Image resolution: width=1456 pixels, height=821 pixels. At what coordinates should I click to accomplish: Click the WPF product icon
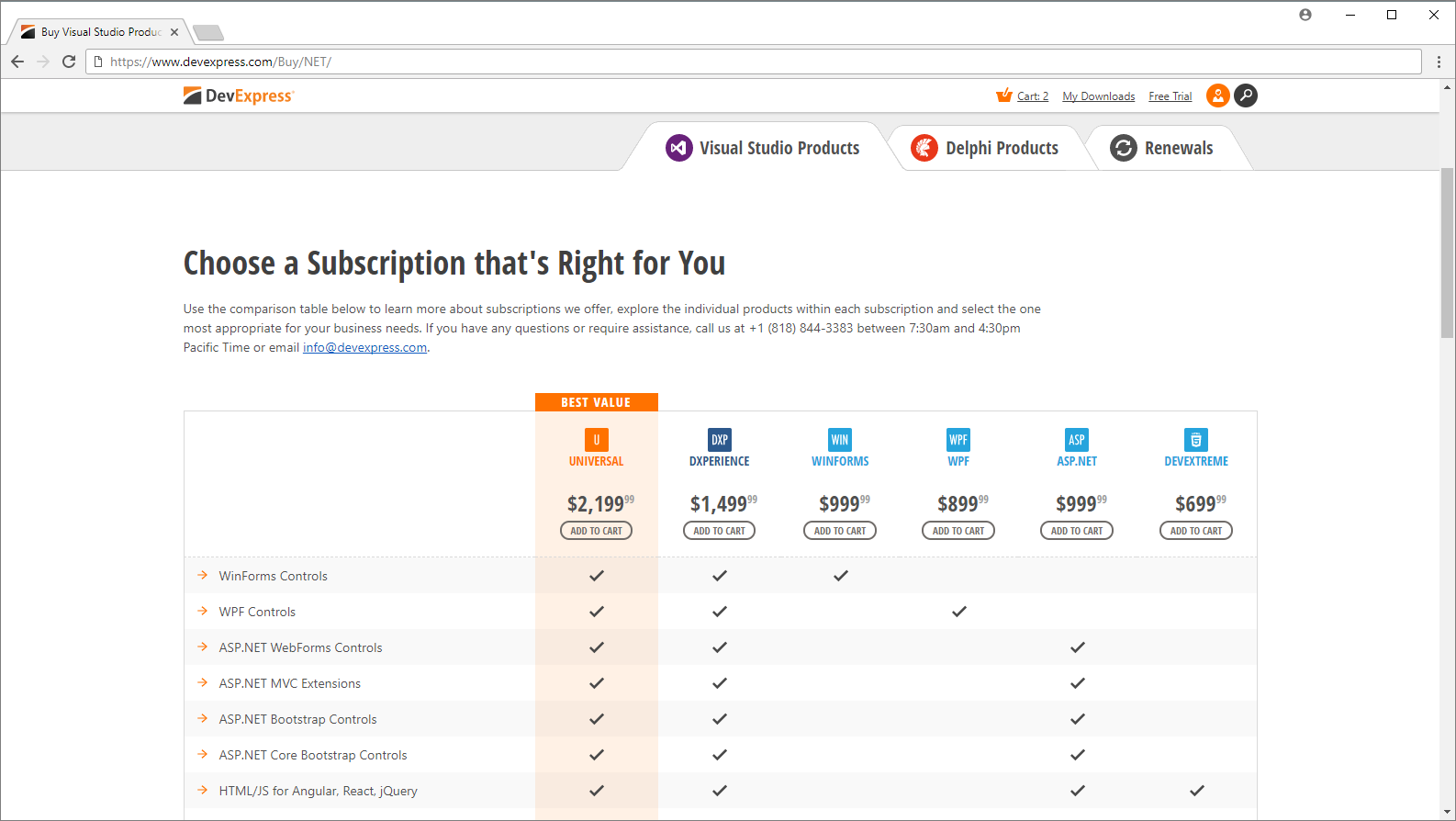click(958, 440)
